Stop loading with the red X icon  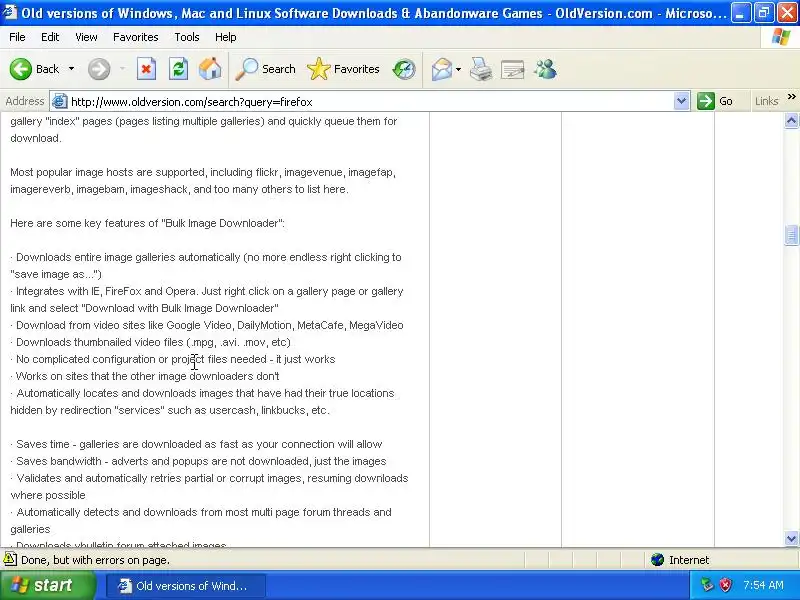pyautogui.click(x=146, y=69)
